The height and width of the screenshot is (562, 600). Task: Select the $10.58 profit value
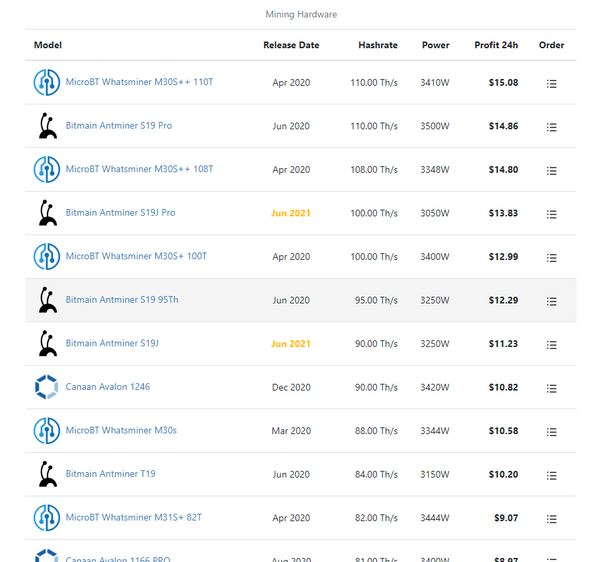[x=503, y=431]
